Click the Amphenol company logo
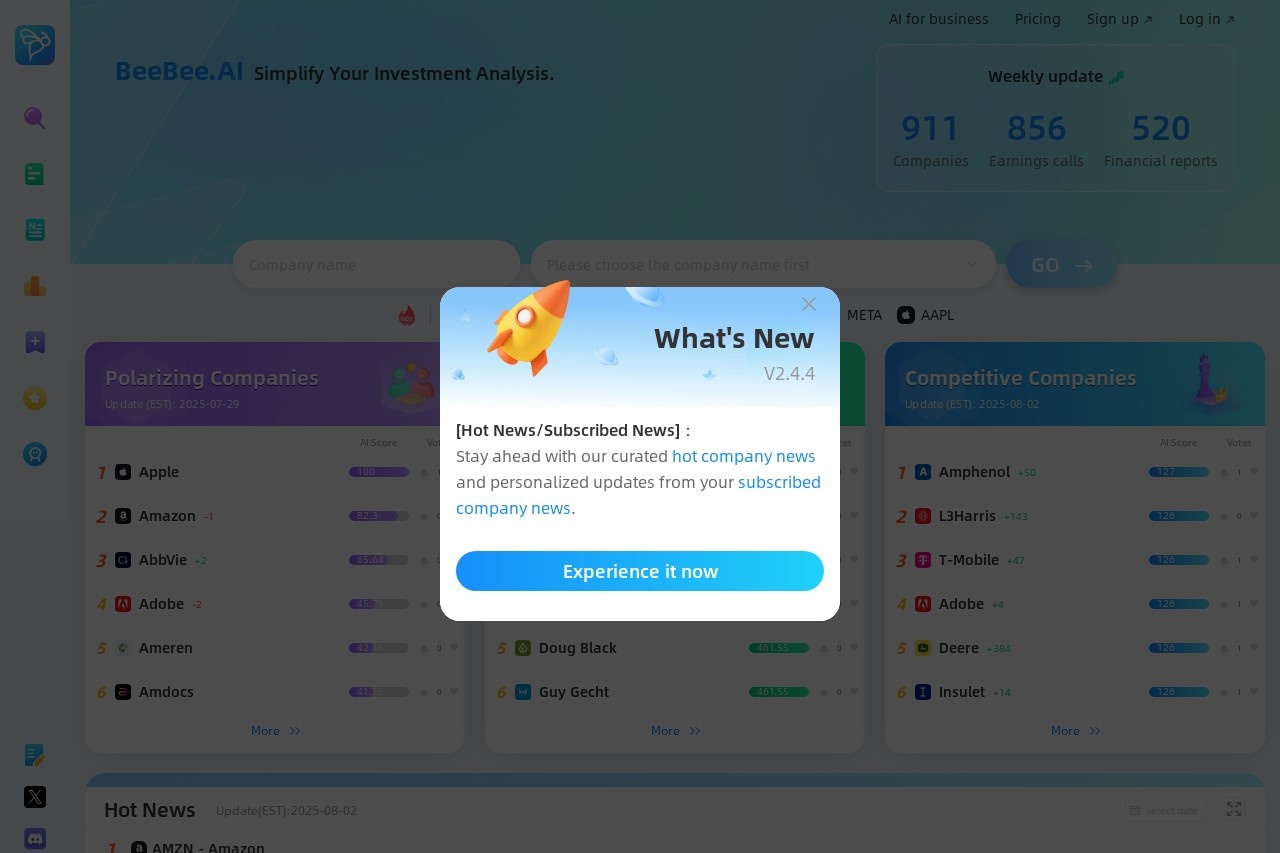 click(923, 472)
